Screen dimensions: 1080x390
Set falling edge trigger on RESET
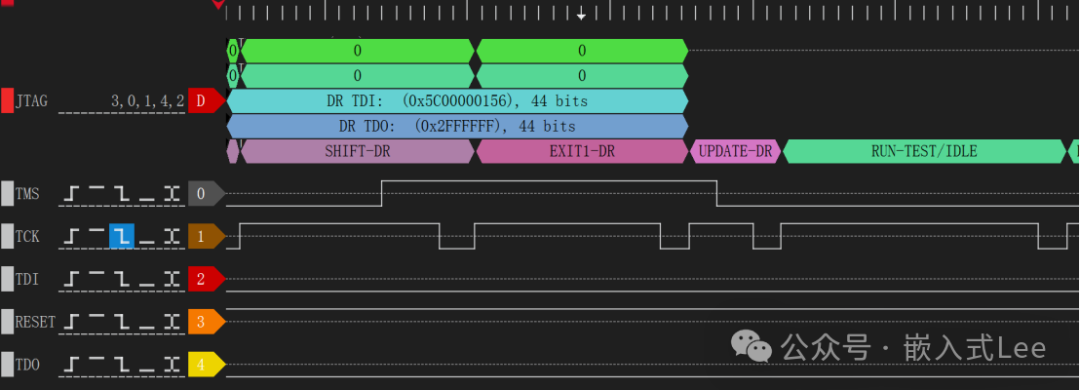pyautogui.click(x=123, y=322)
